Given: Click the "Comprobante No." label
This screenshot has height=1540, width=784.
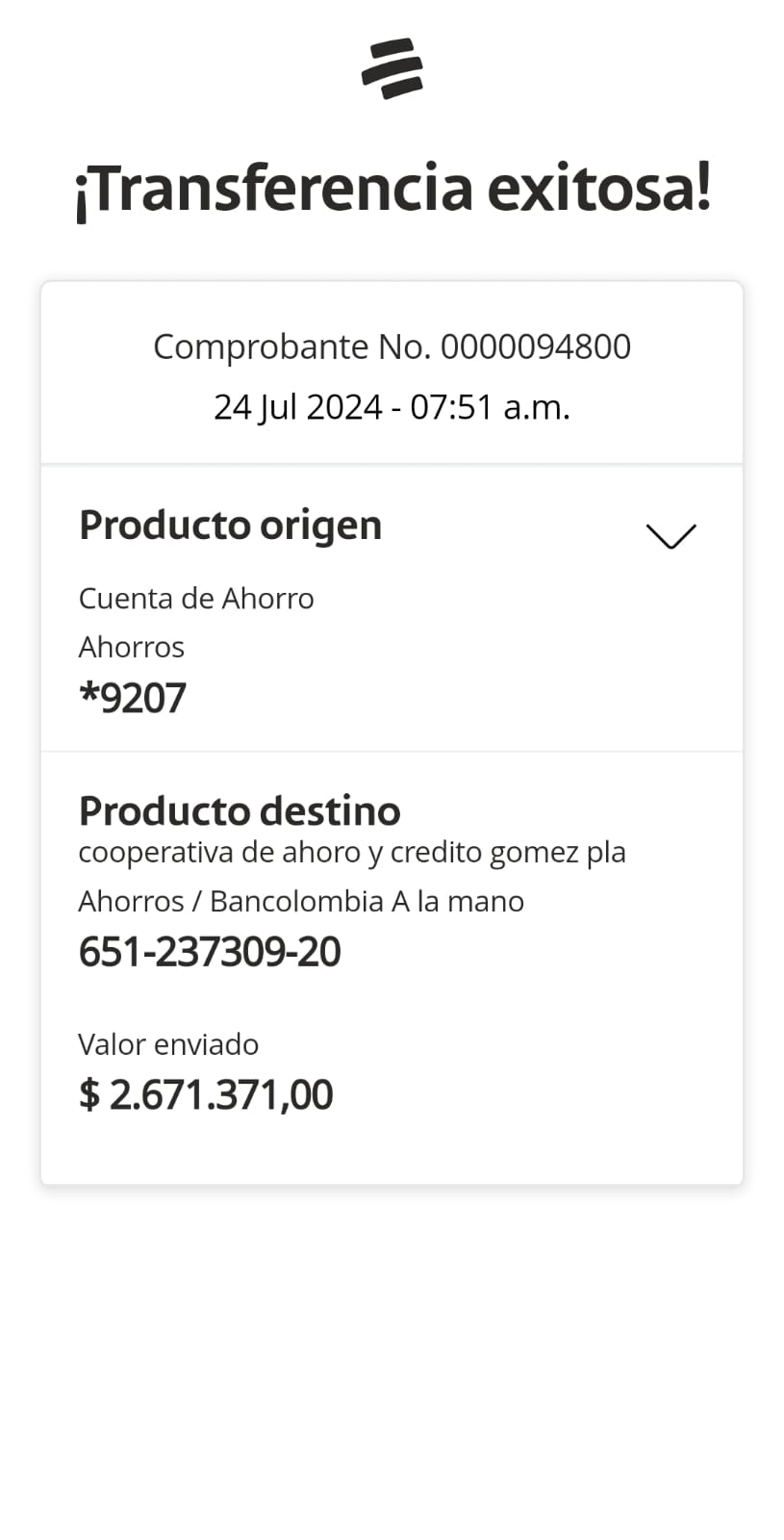Looking at the screenshot, I should pyautogui.click(x=292, y=347).
